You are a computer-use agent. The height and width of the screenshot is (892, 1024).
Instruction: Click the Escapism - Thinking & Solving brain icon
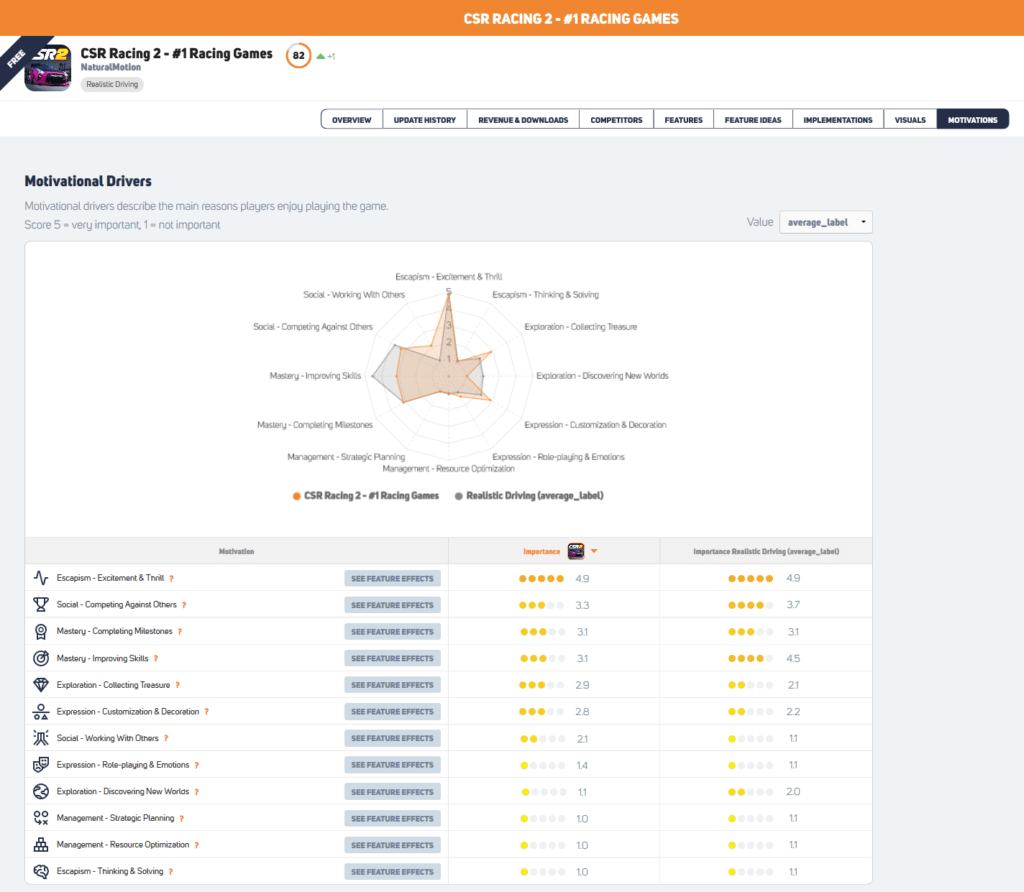(40, 871)
